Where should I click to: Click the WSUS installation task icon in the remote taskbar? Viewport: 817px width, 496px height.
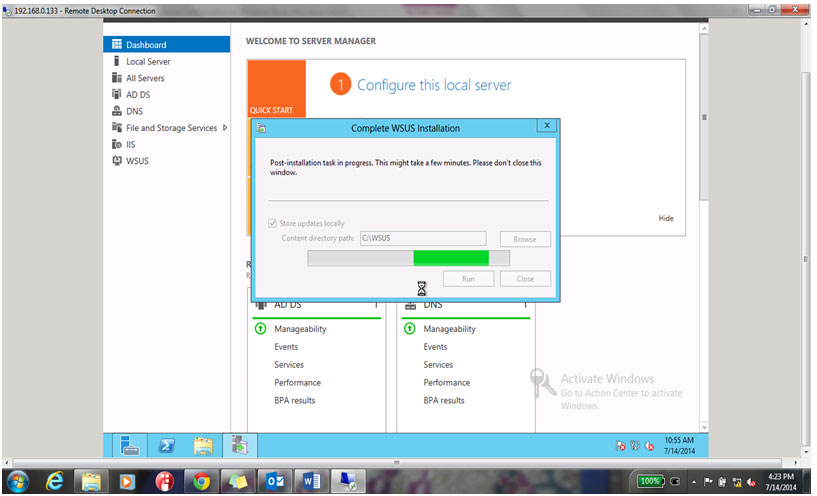pos(240,445)
